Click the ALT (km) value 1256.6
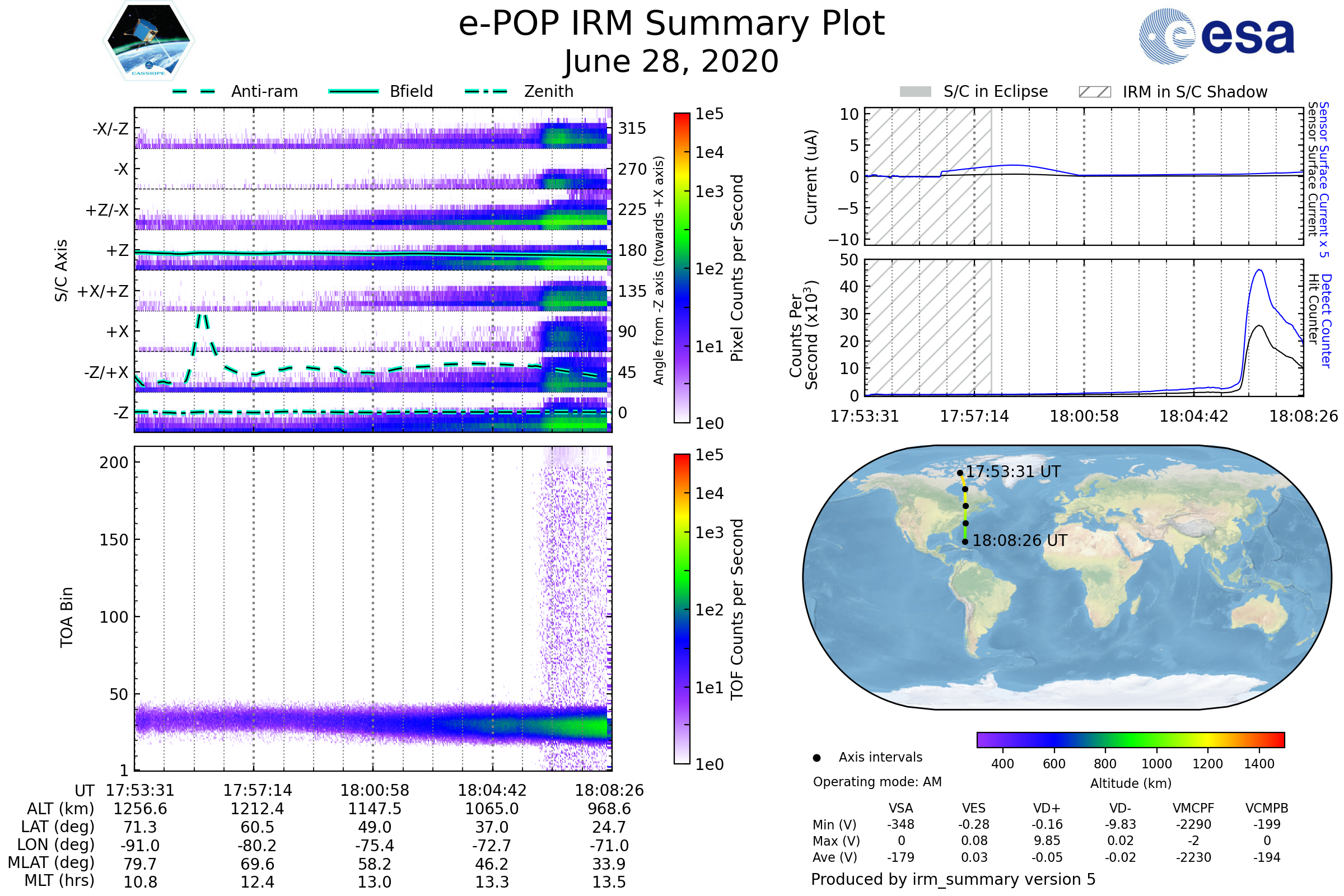This screenshot has width=1344, height=896. point(140,809)
